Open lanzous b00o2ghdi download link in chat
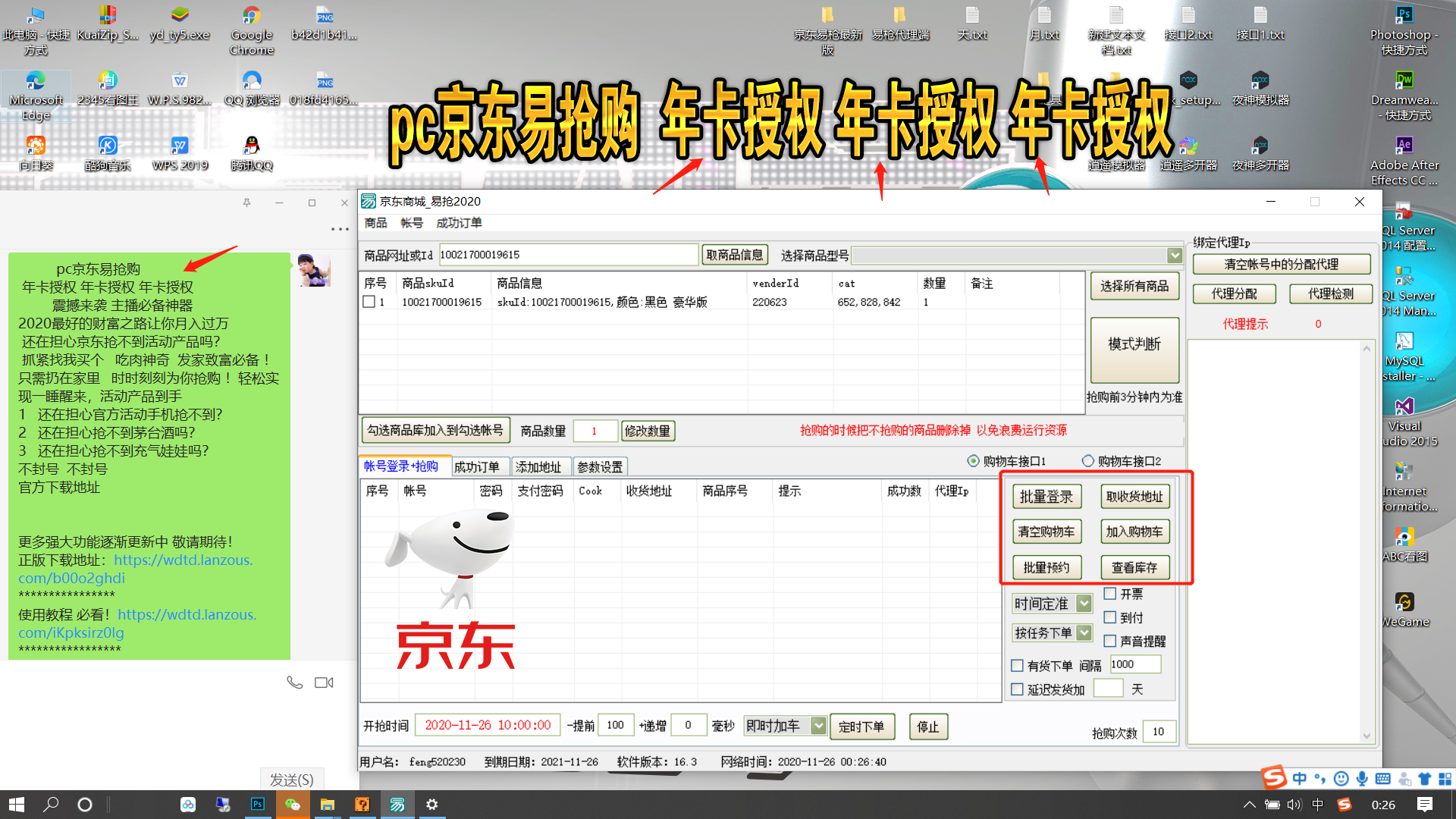Image resolution: width=1456 pixels, height=819 pixels. 136,569
